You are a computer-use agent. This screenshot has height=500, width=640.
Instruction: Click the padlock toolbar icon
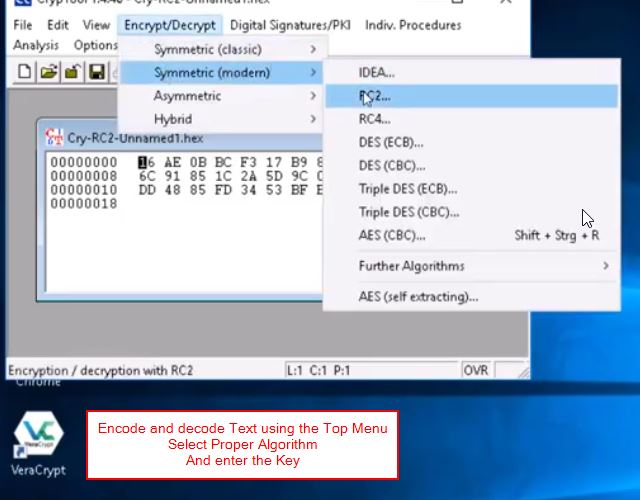pos(73,72)
